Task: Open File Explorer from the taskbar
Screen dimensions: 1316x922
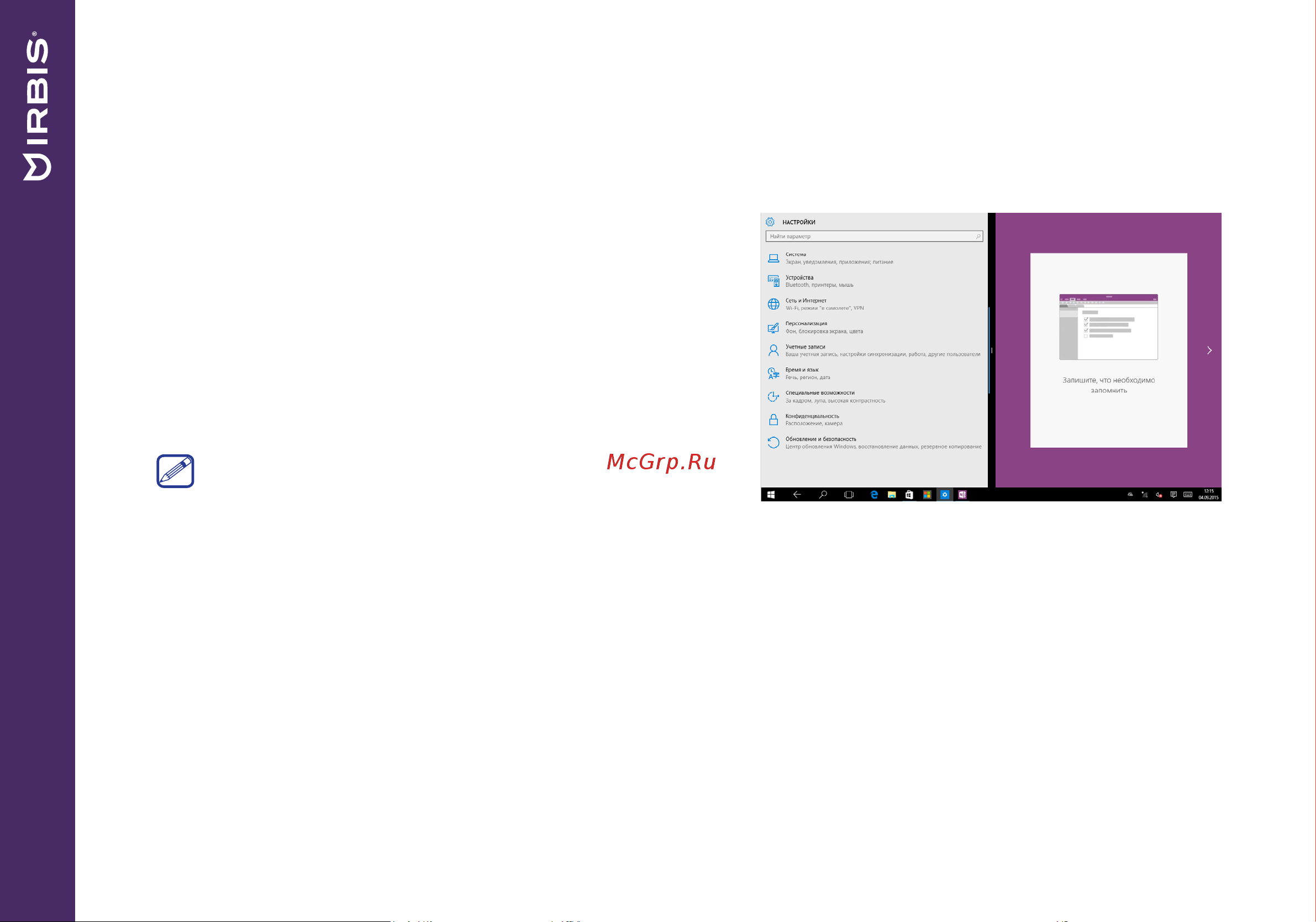Action: tap(892, 495)
